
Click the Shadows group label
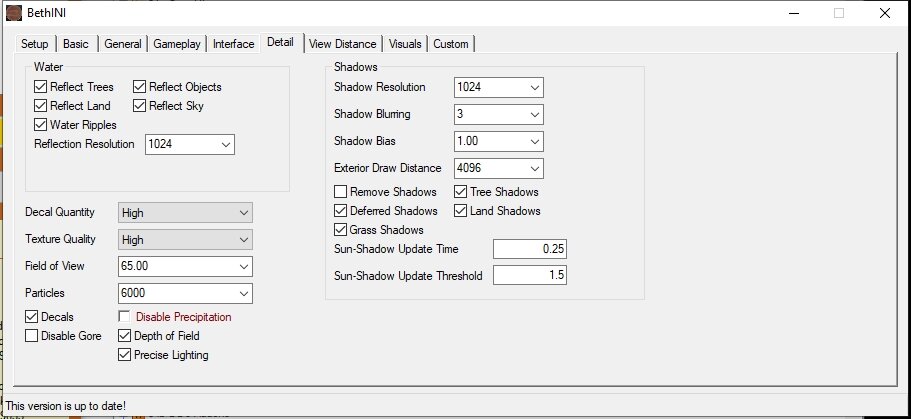[x=356, y=67]
